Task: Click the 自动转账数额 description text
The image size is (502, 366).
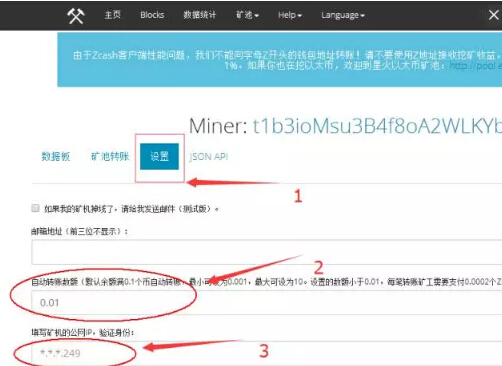Action: (x=266, y=282)
